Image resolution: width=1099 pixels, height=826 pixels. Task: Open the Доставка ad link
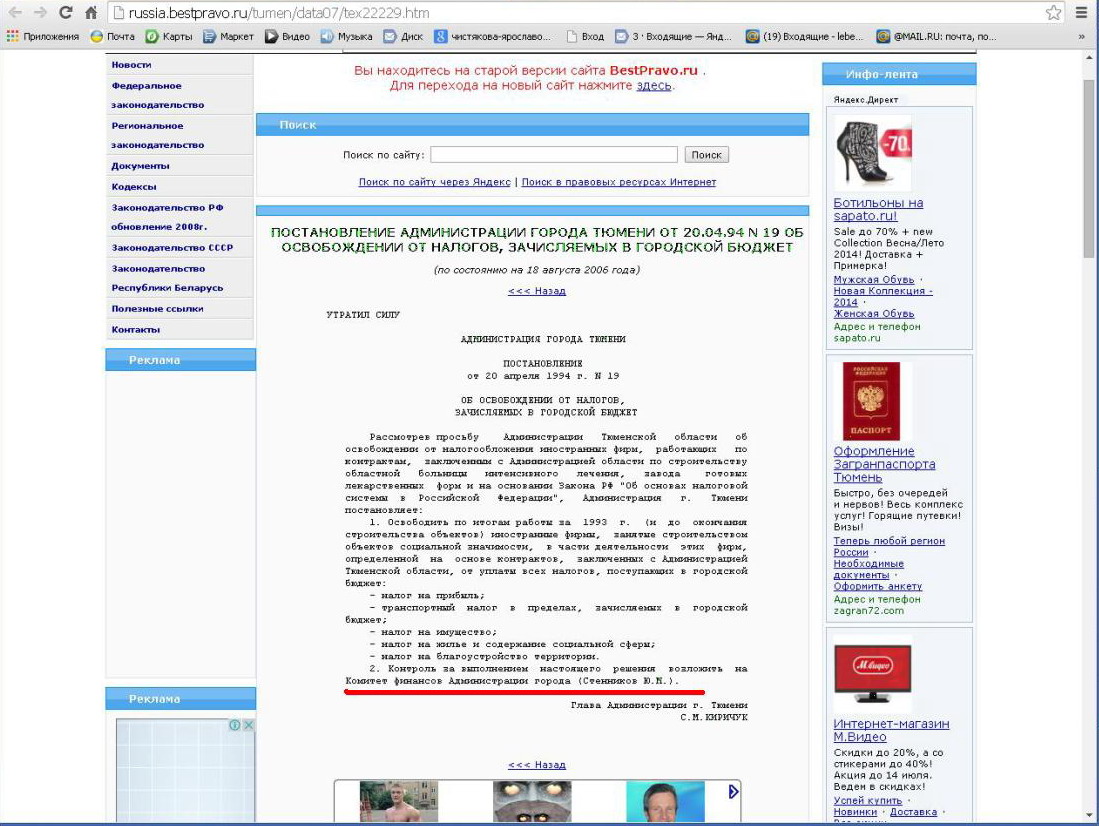(x=913, y=812)
